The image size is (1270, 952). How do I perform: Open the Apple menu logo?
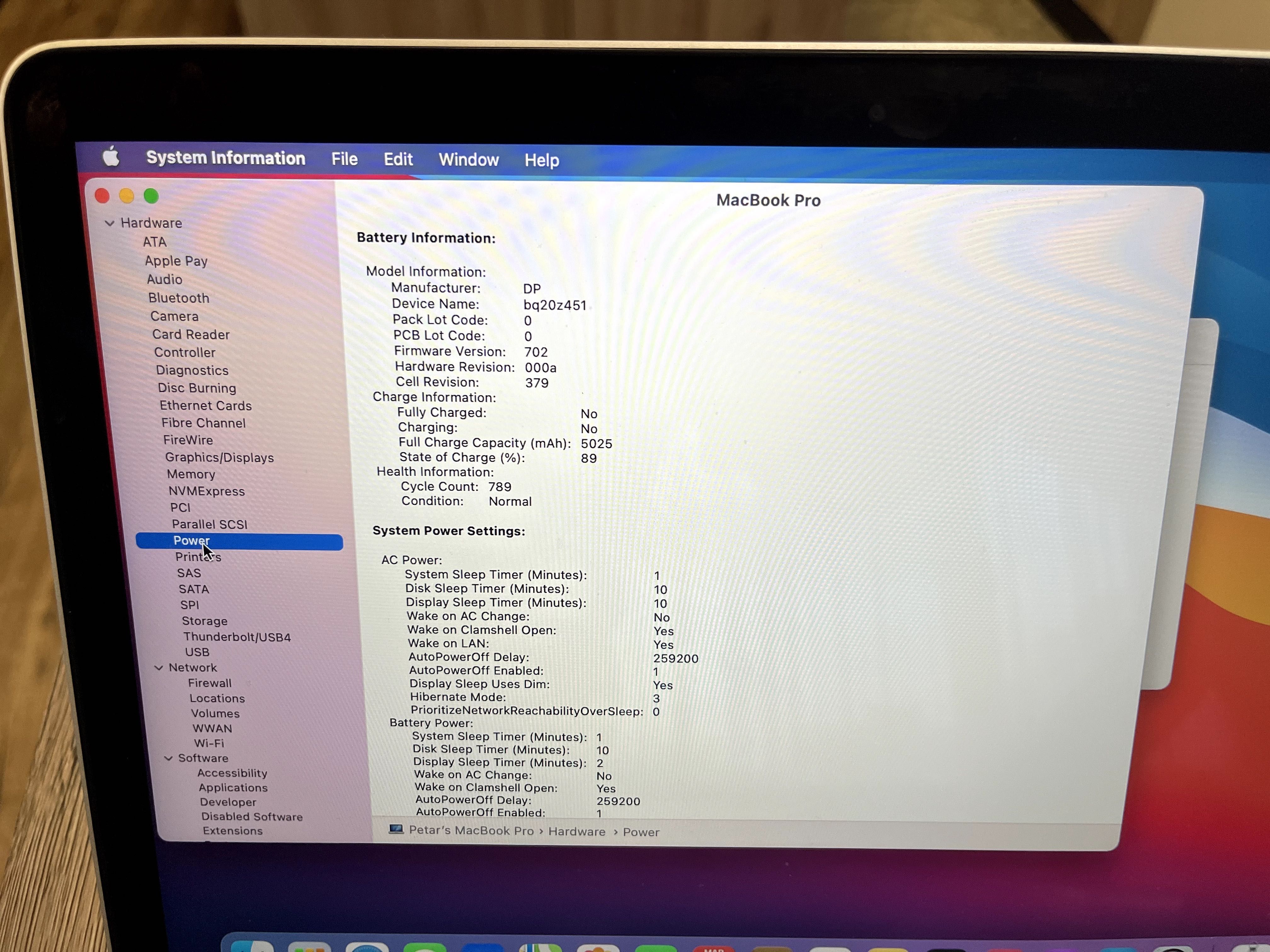click(112, 156)
